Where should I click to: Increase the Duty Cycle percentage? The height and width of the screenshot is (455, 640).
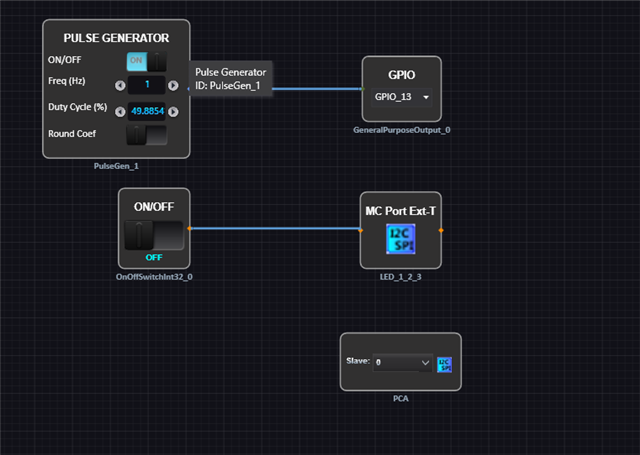click(173, 111)
